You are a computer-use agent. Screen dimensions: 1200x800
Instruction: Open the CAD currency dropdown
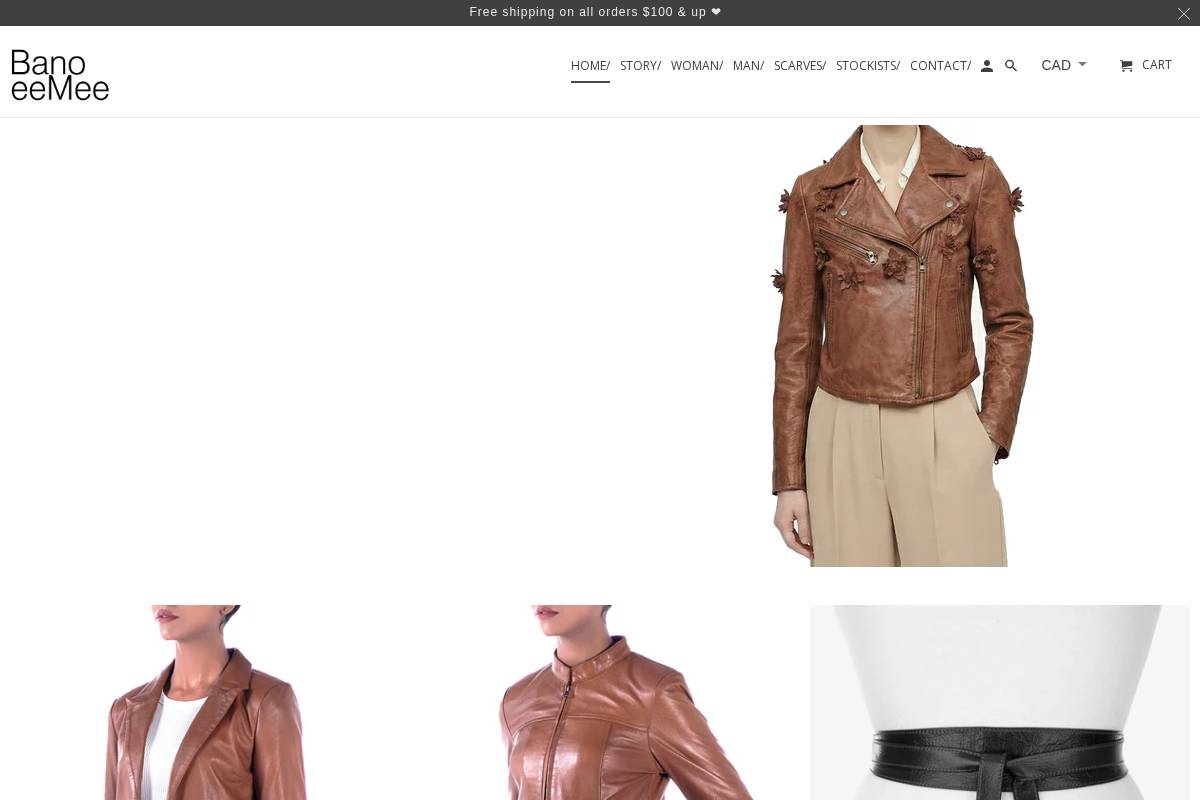(x=1056, y=64)
